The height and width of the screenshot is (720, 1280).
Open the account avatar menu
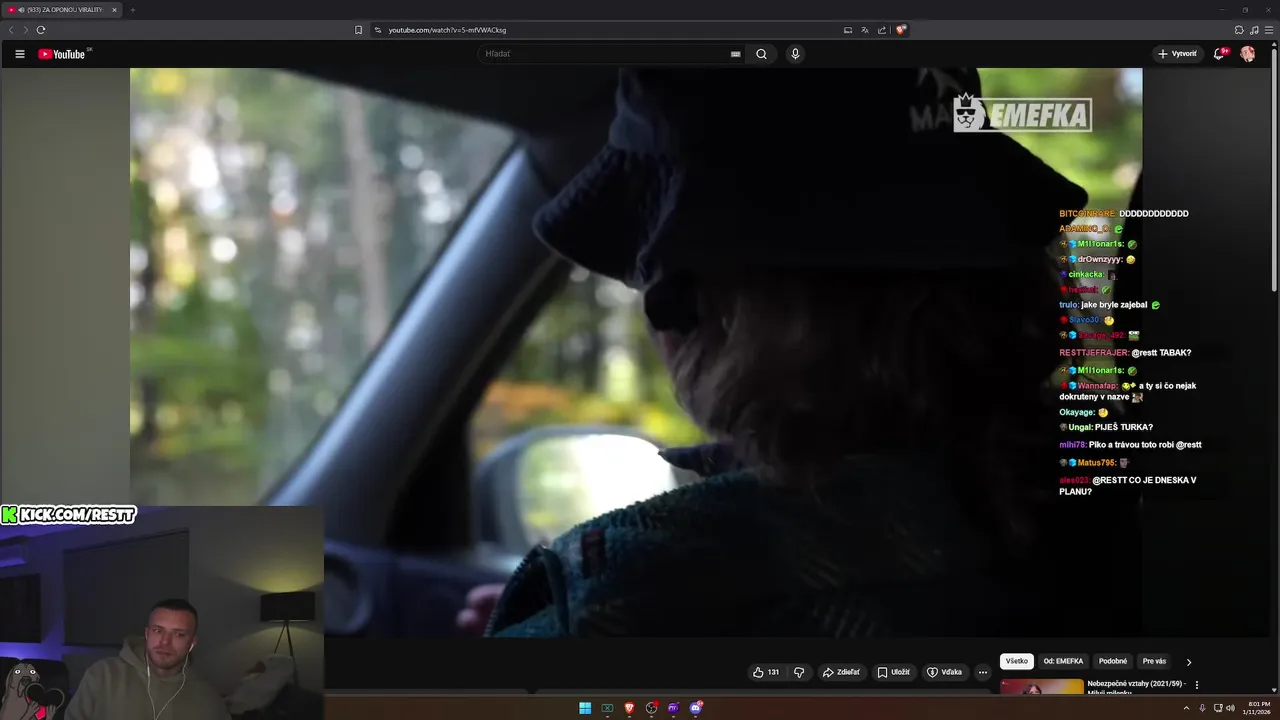tap(1248, 54)
